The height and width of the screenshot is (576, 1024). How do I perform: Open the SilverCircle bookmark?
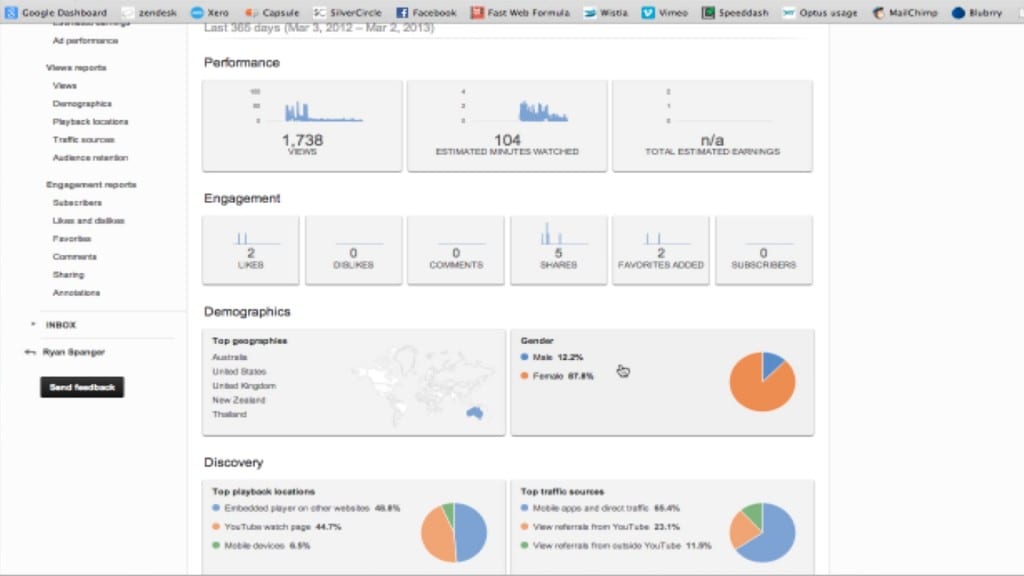[x=347, y=12]
